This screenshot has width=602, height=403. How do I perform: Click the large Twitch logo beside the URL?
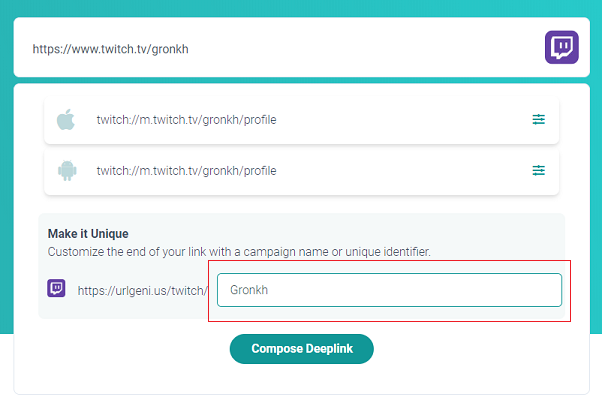[x=561, y=47]
